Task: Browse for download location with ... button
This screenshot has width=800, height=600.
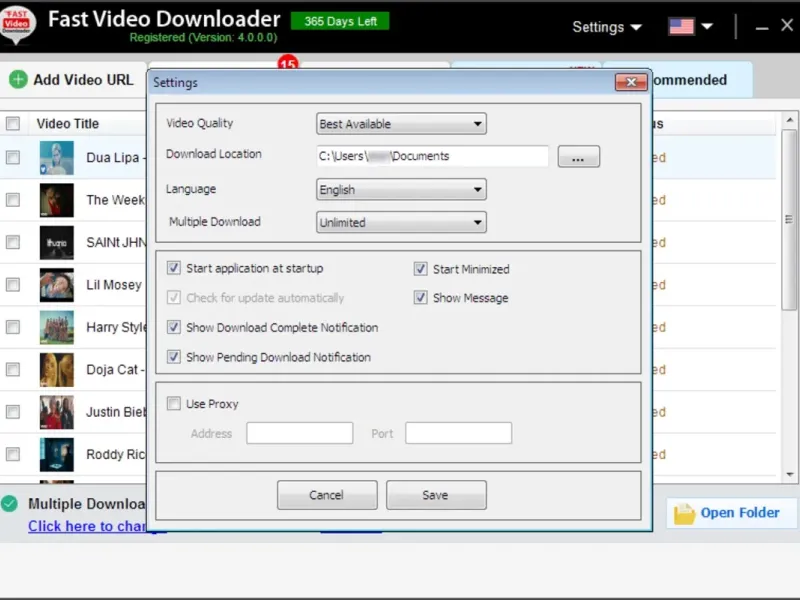Action: 579,157
